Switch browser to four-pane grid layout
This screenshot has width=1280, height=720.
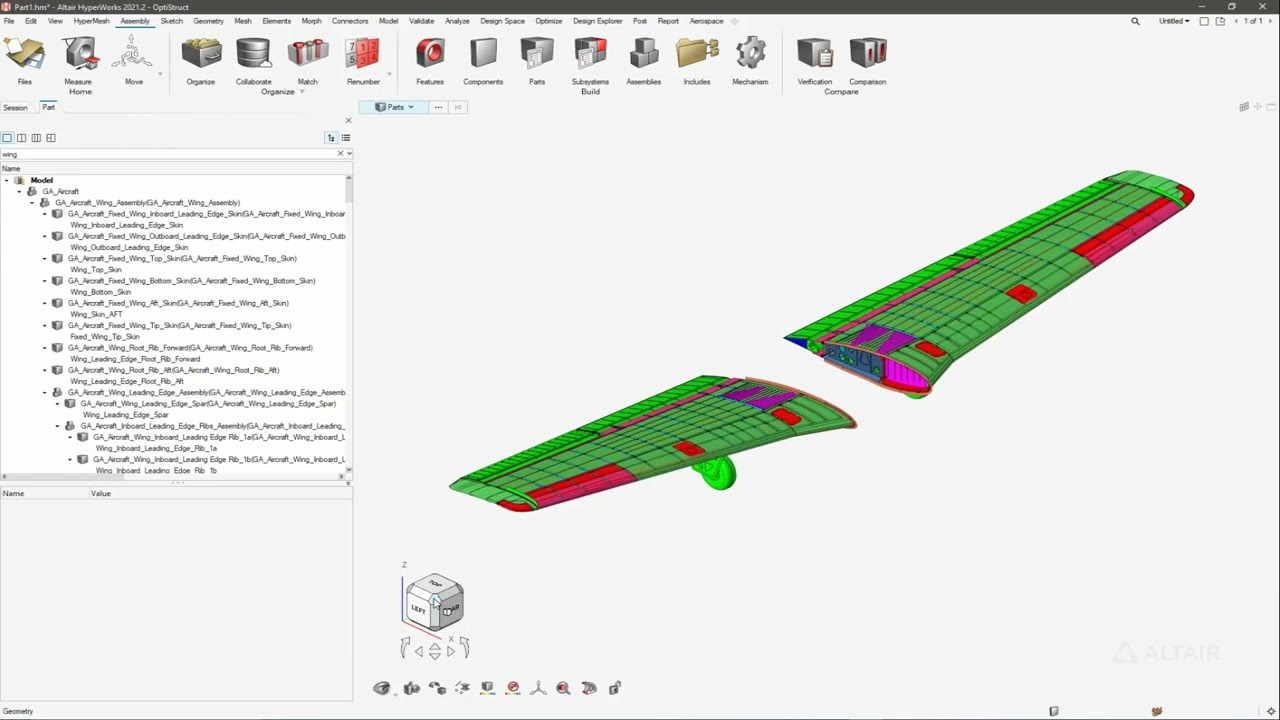tap(51, 138)
